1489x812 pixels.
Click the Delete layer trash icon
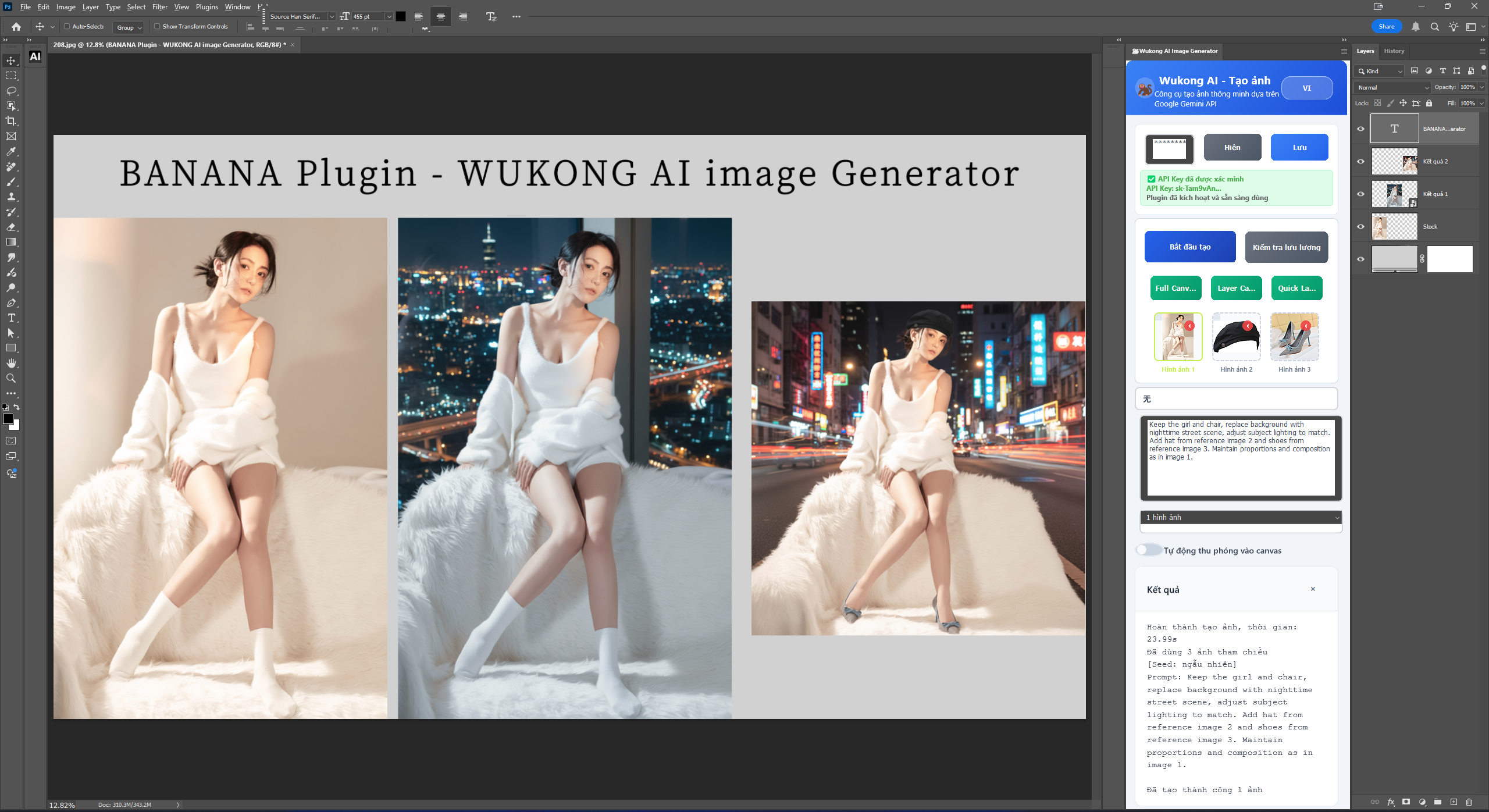(1469, 802)
